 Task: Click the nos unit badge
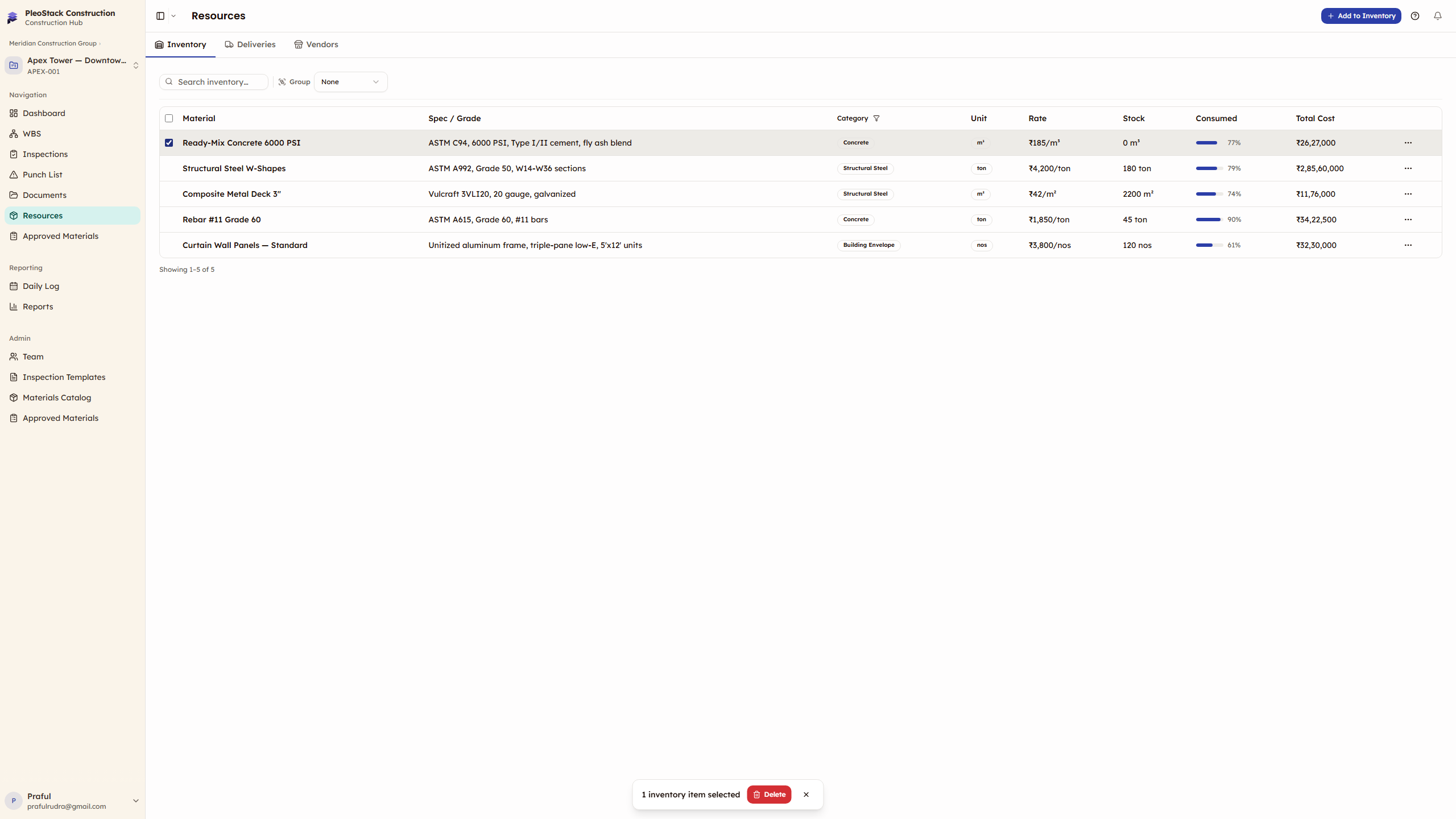point(982,245)
